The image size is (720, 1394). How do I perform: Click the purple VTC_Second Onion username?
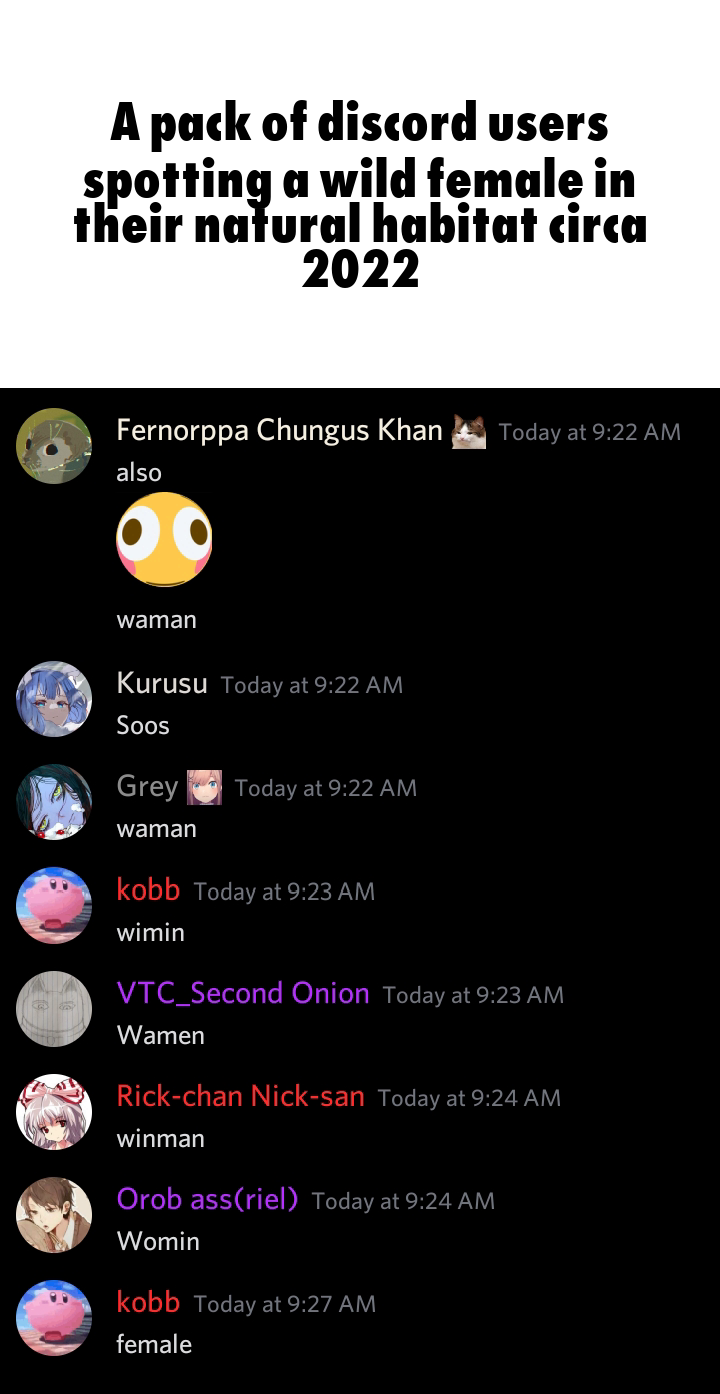pyautogui.click(x=243, y=993)
